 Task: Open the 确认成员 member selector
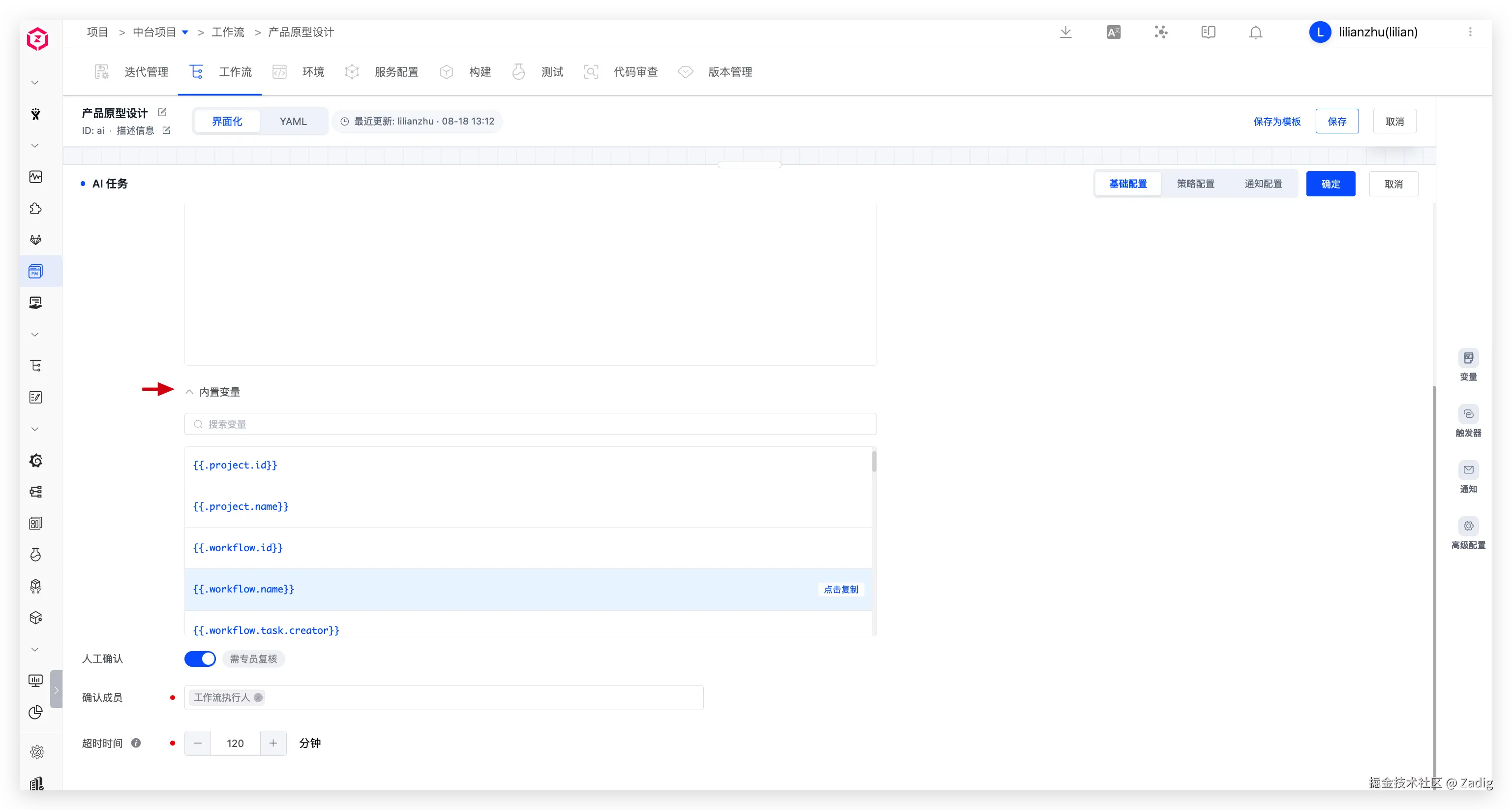(444, 697)
